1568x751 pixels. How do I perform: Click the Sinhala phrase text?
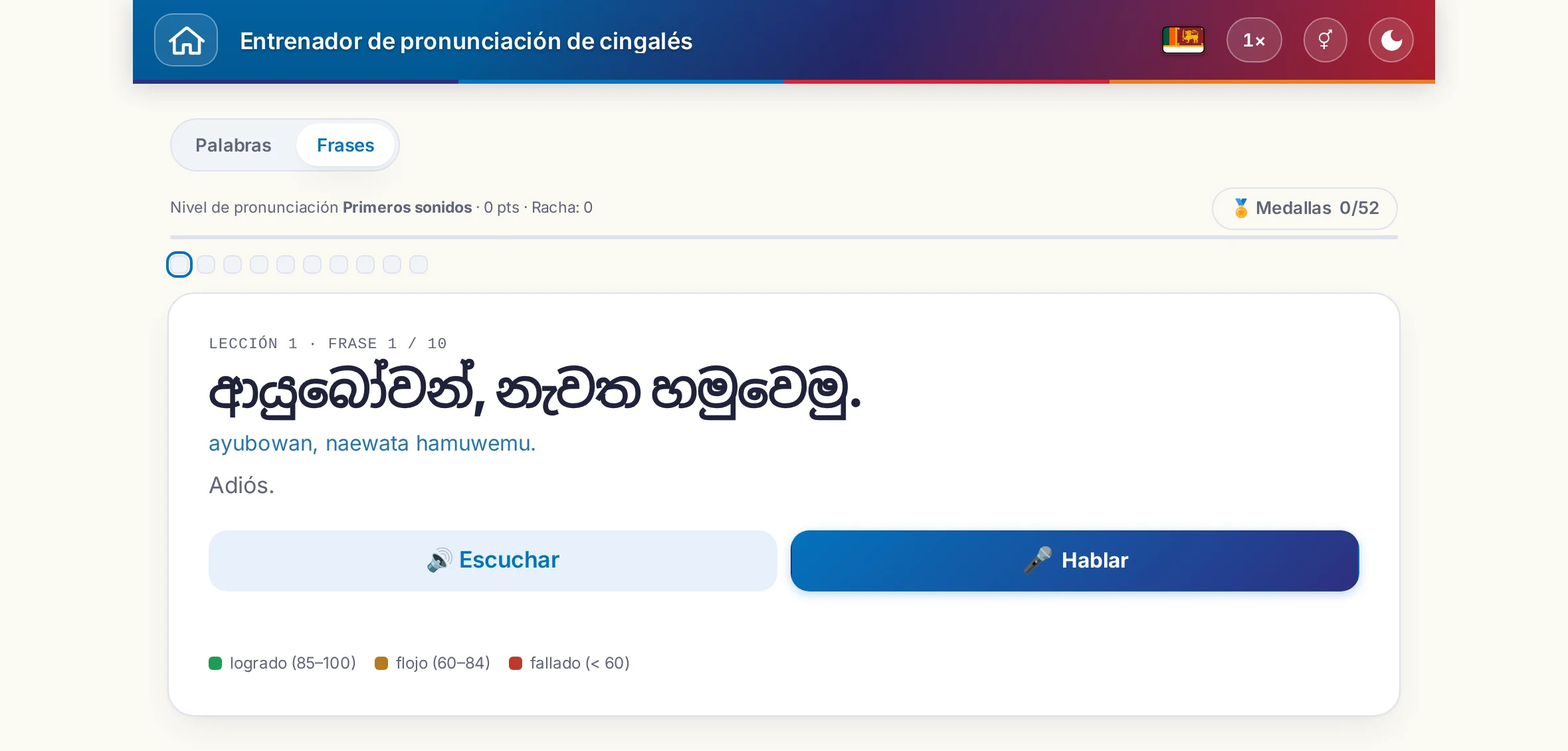[535, 391]
